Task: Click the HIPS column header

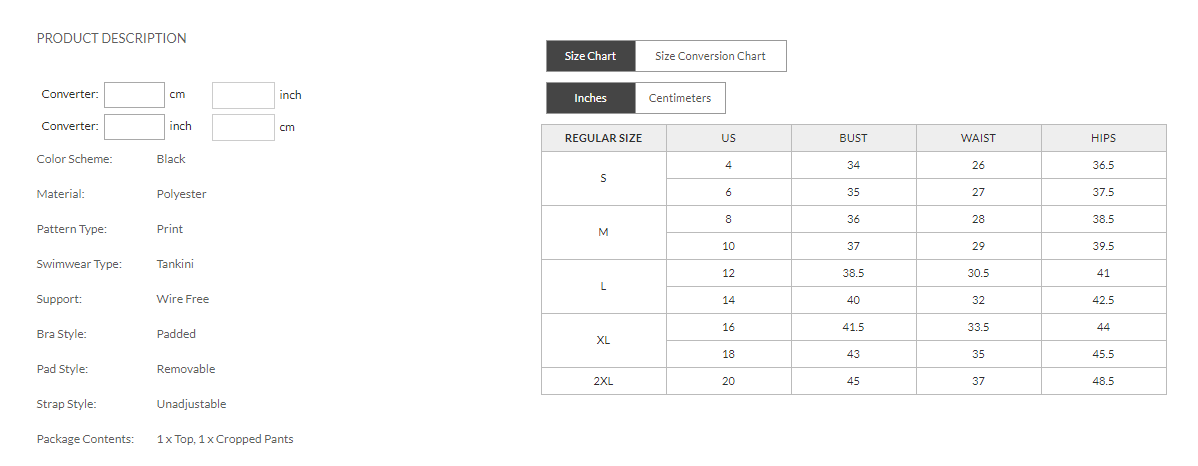Action: [x=1103, y=138]
